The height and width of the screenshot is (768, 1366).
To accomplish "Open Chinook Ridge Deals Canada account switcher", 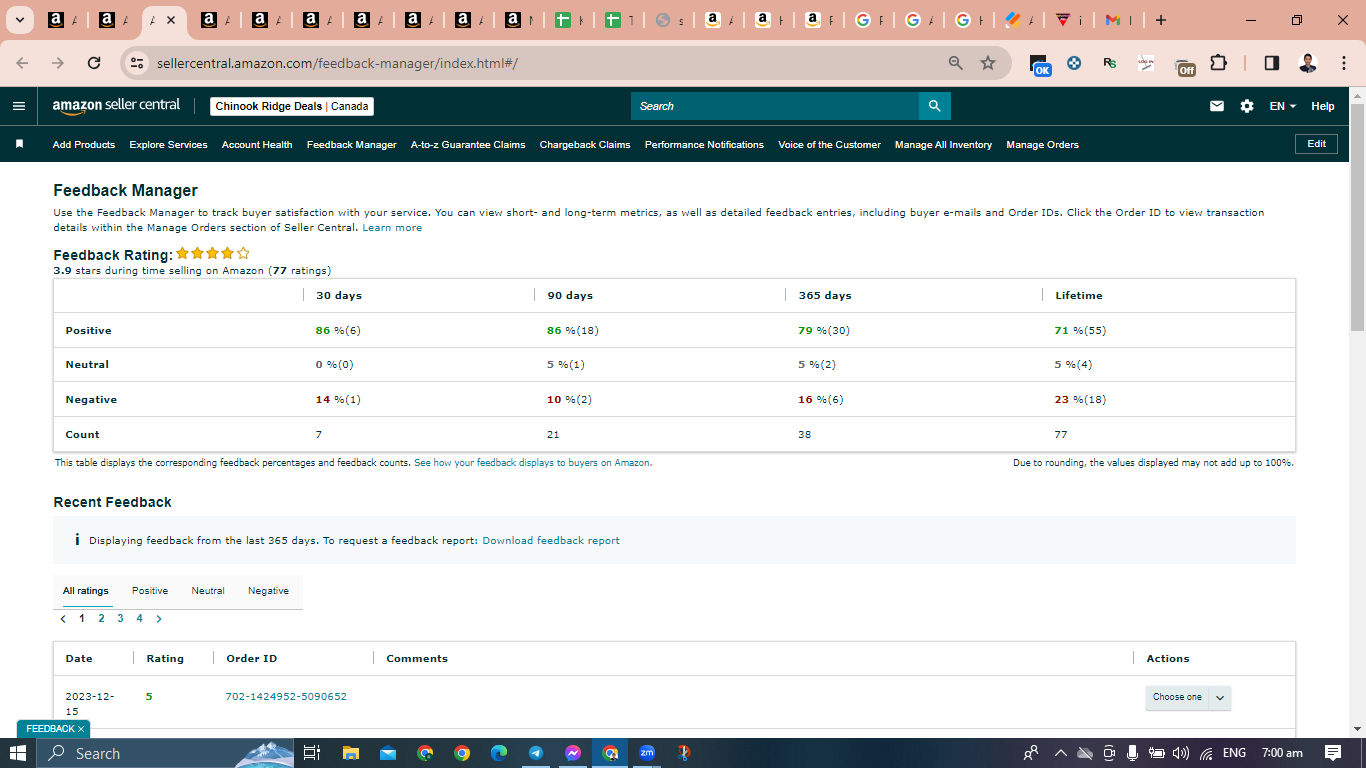I will [x=292, y=106].
